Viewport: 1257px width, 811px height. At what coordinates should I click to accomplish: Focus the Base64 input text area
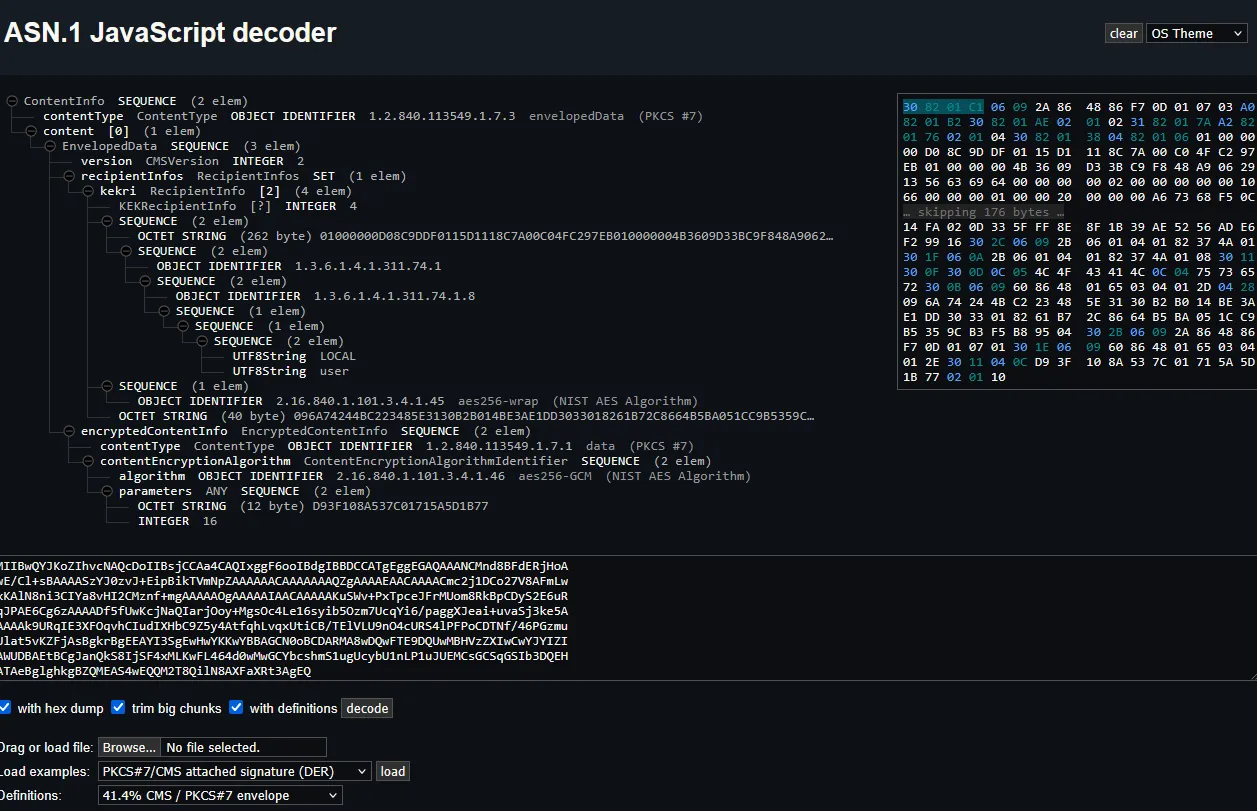(x=628, y=618)
